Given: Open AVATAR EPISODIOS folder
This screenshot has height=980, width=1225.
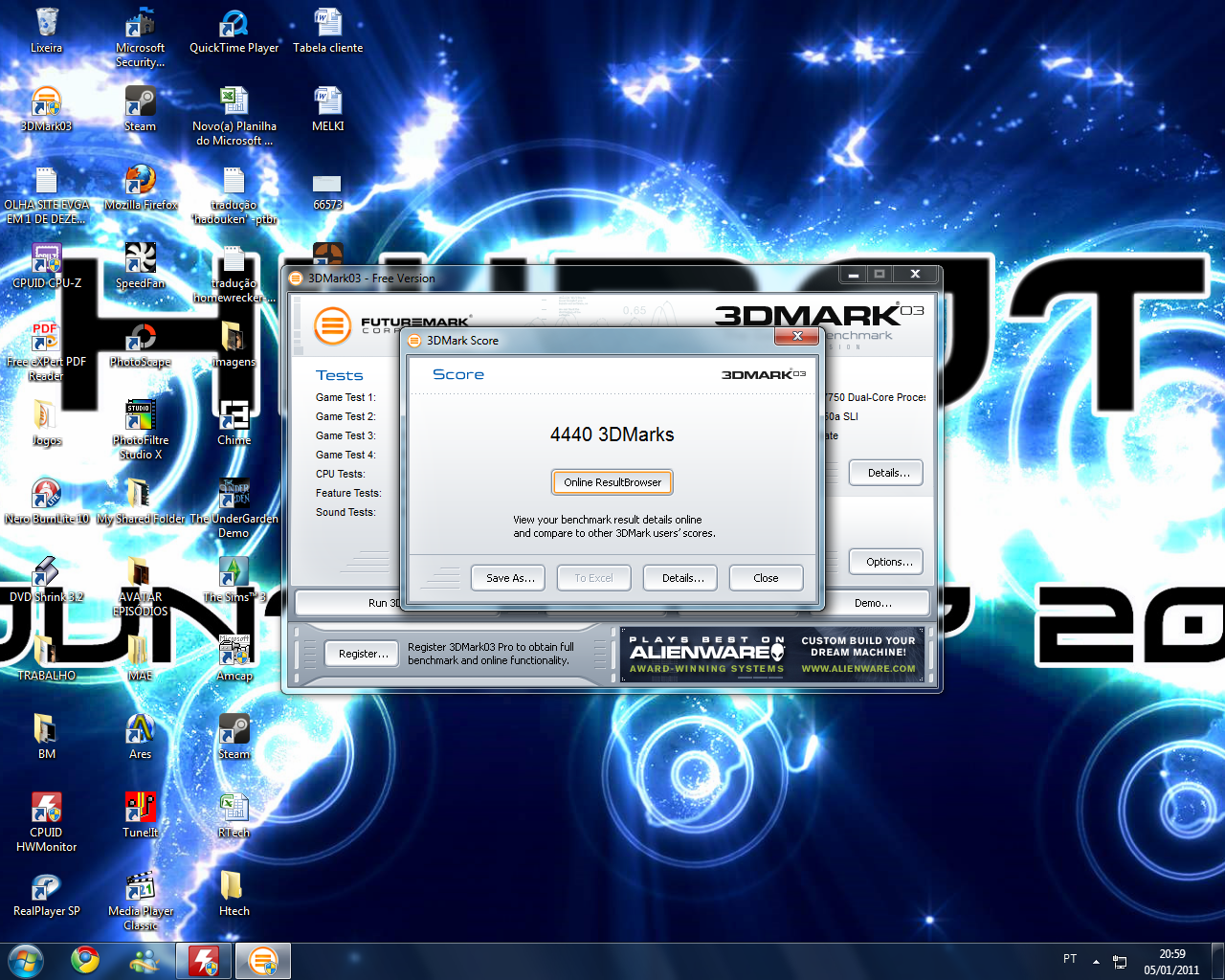Looking at the screenshot, I should click(140, 587).
